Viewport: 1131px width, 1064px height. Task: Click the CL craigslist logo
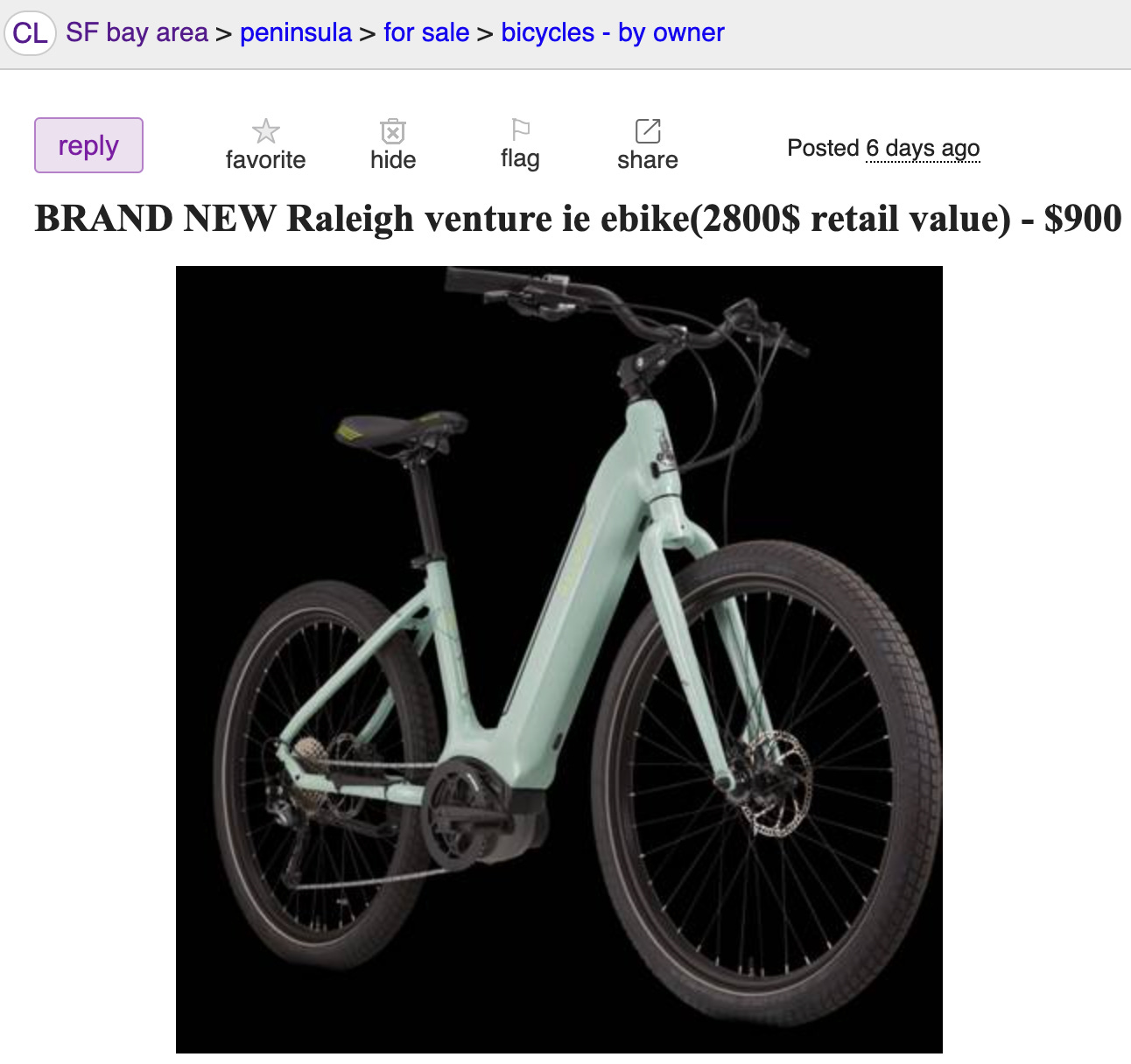[31, 34]
